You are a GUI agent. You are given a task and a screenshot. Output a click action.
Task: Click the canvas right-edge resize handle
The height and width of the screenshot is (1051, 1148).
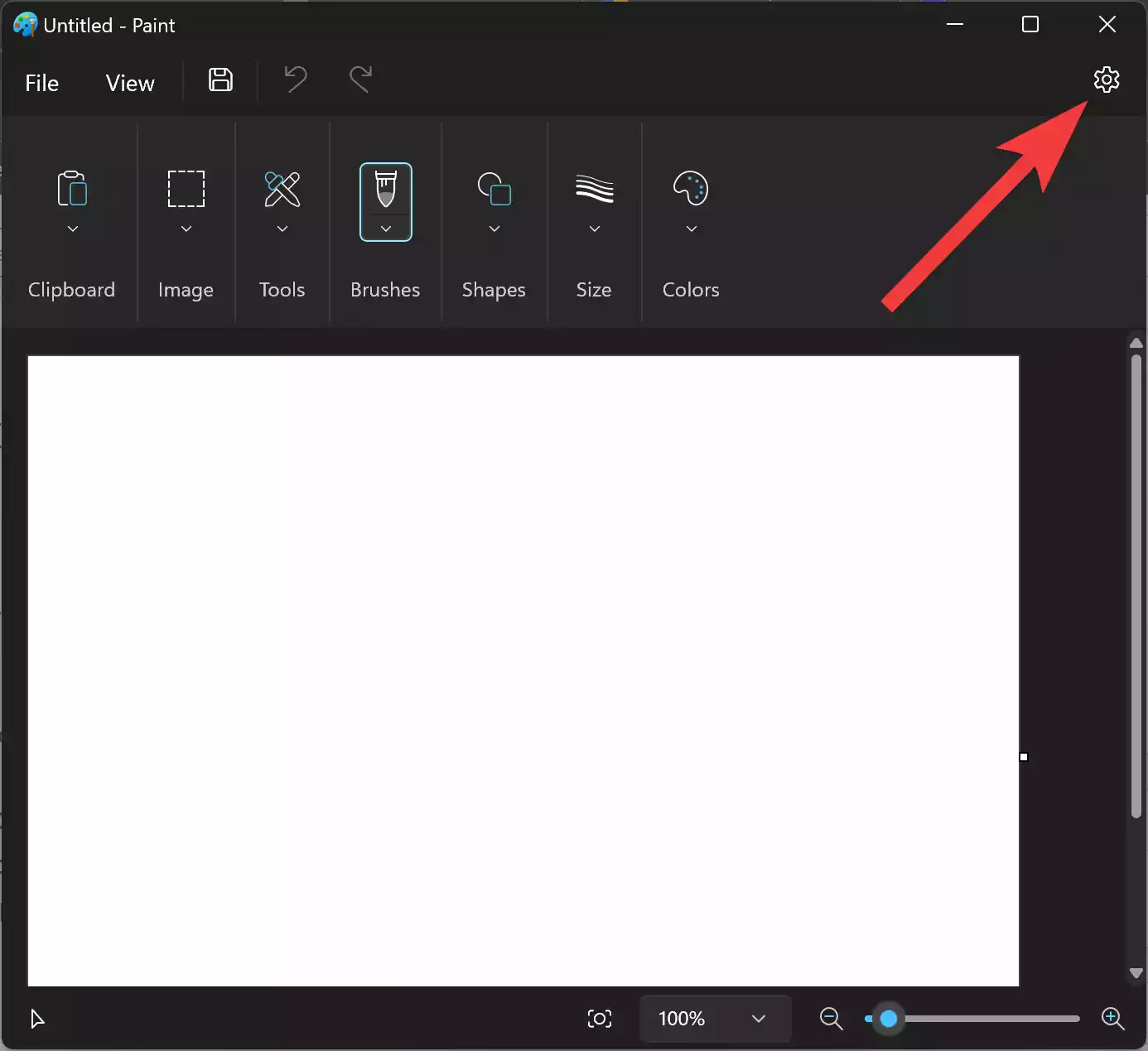(1024, 757)
